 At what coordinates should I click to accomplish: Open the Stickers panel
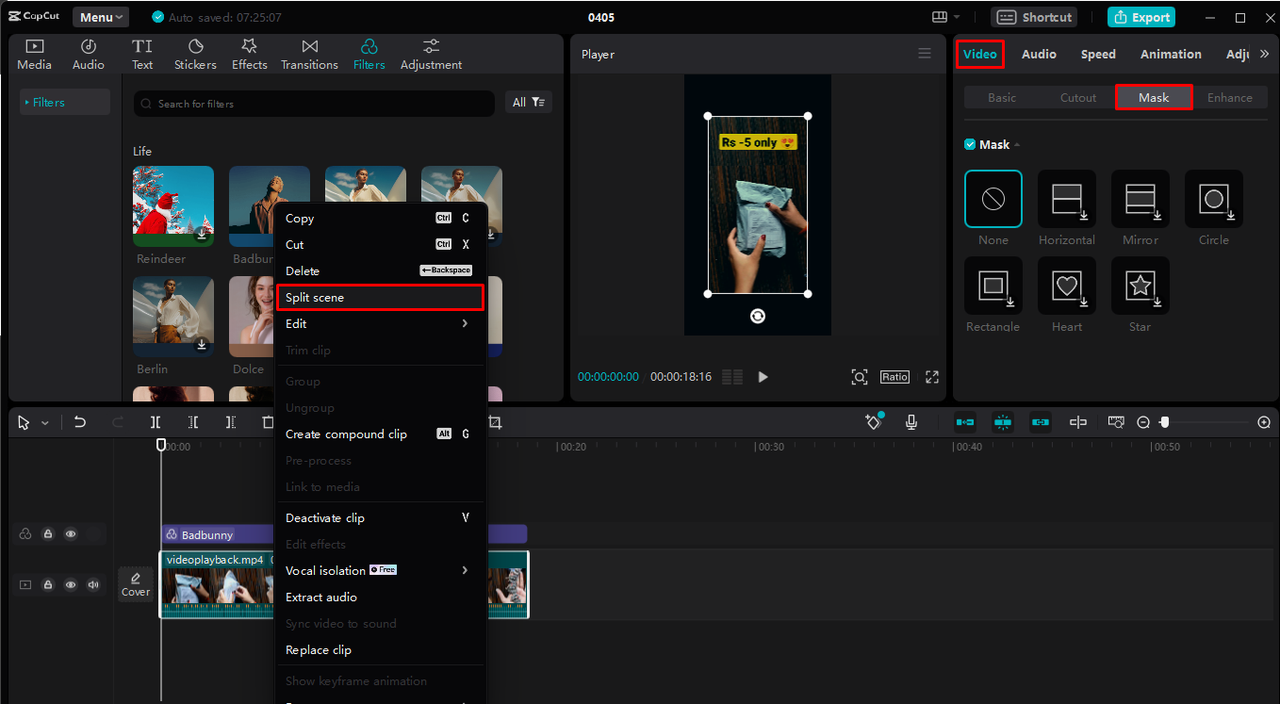click(195, 54)
